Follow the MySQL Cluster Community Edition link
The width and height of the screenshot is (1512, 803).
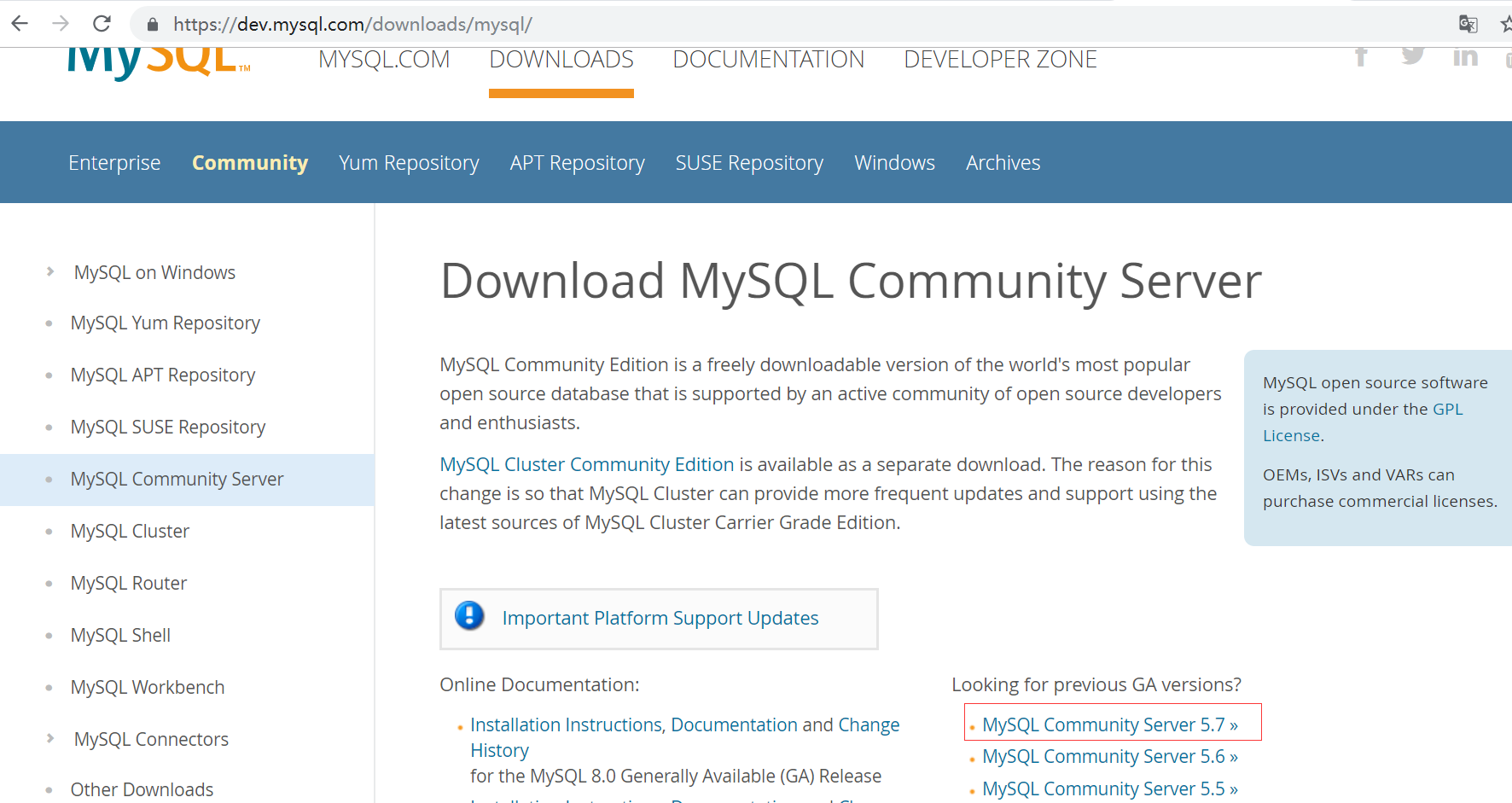coord(587,464)
